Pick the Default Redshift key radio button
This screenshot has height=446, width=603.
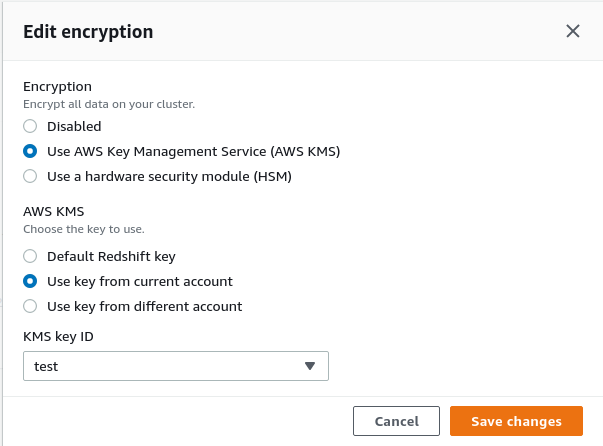[30, 257]
